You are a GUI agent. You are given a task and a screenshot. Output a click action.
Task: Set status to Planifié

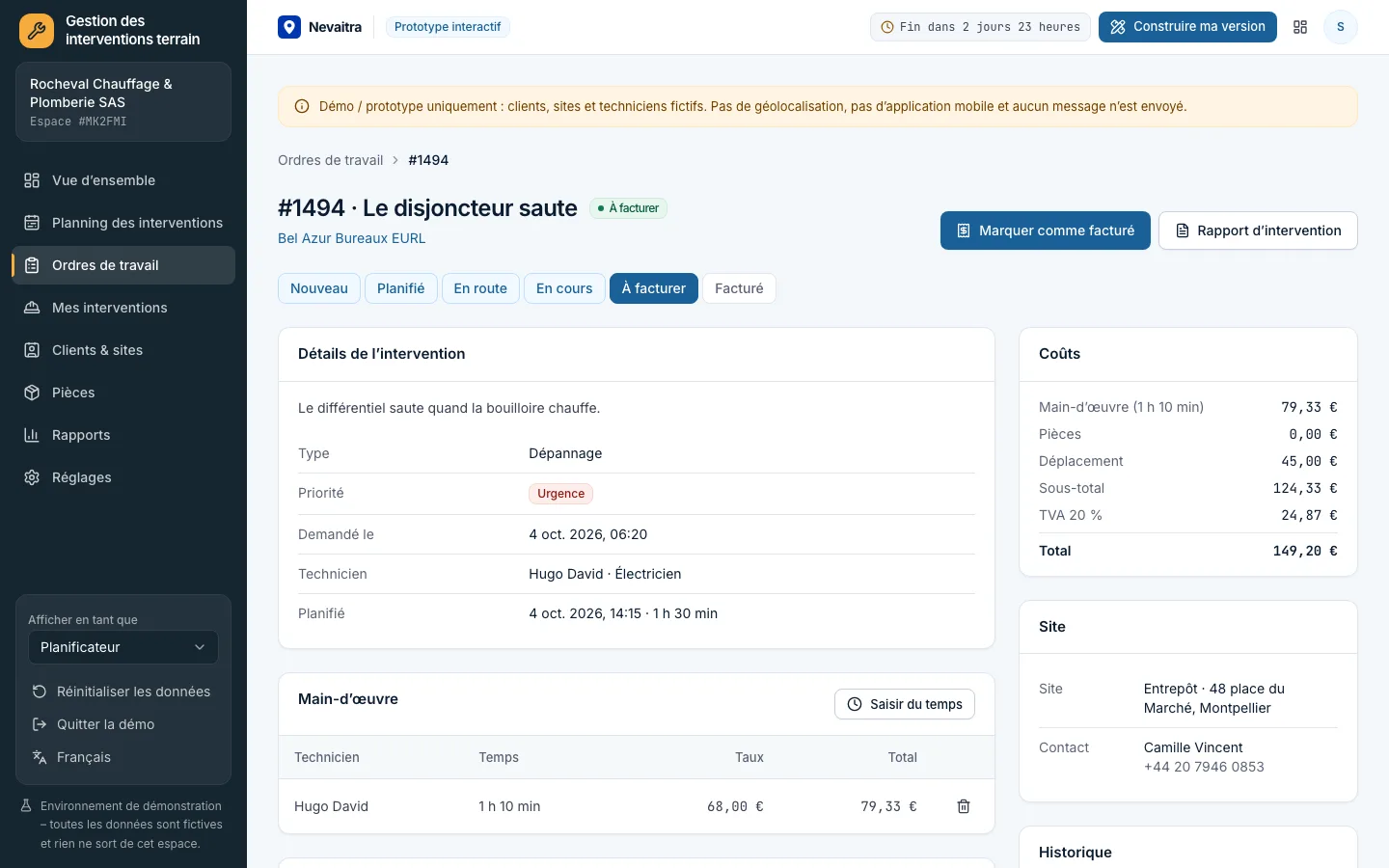(401, 288)
